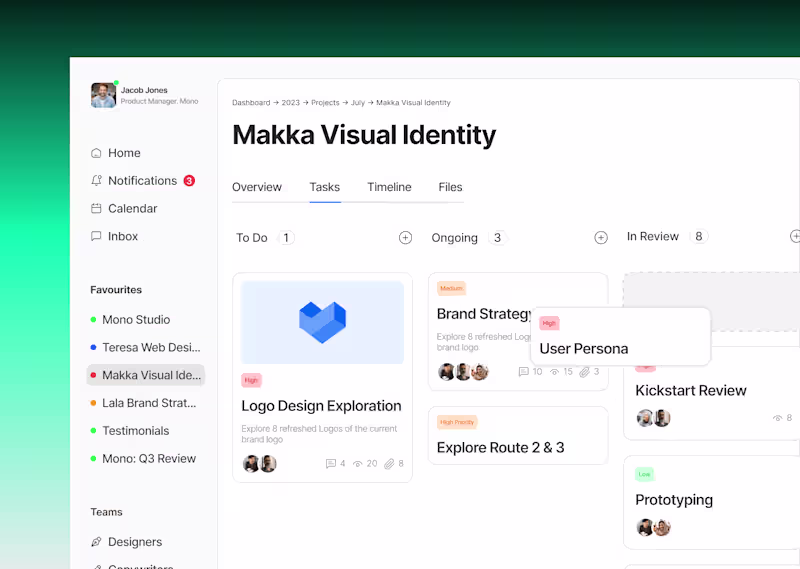Viewport: 800px width, 569px height.
Task: Open the Logo Design Exploration task title
Action: (321, 406)
